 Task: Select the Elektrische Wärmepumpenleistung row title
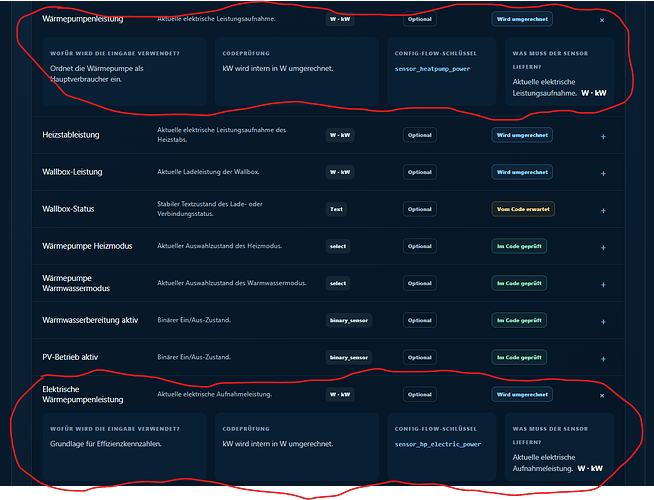click(x=83, y=394)
